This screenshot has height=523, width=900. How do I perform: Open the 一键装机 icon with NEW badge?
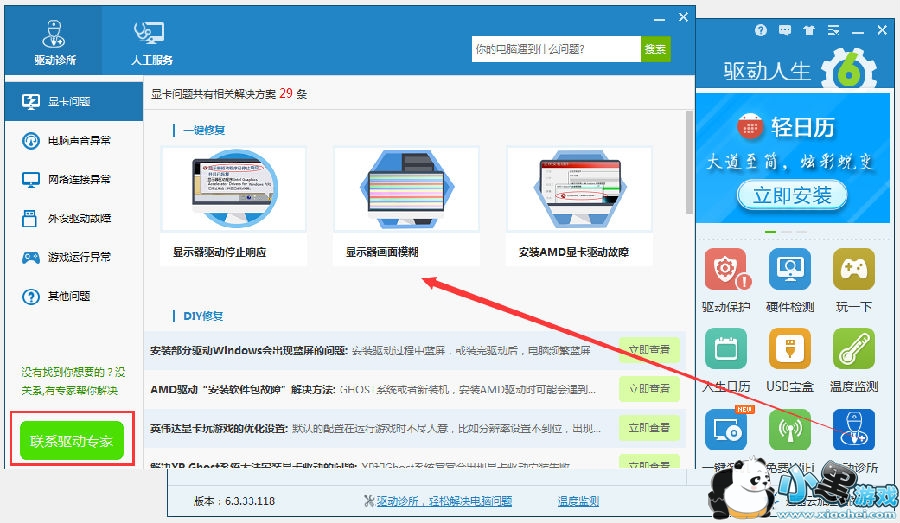point(726,430)
